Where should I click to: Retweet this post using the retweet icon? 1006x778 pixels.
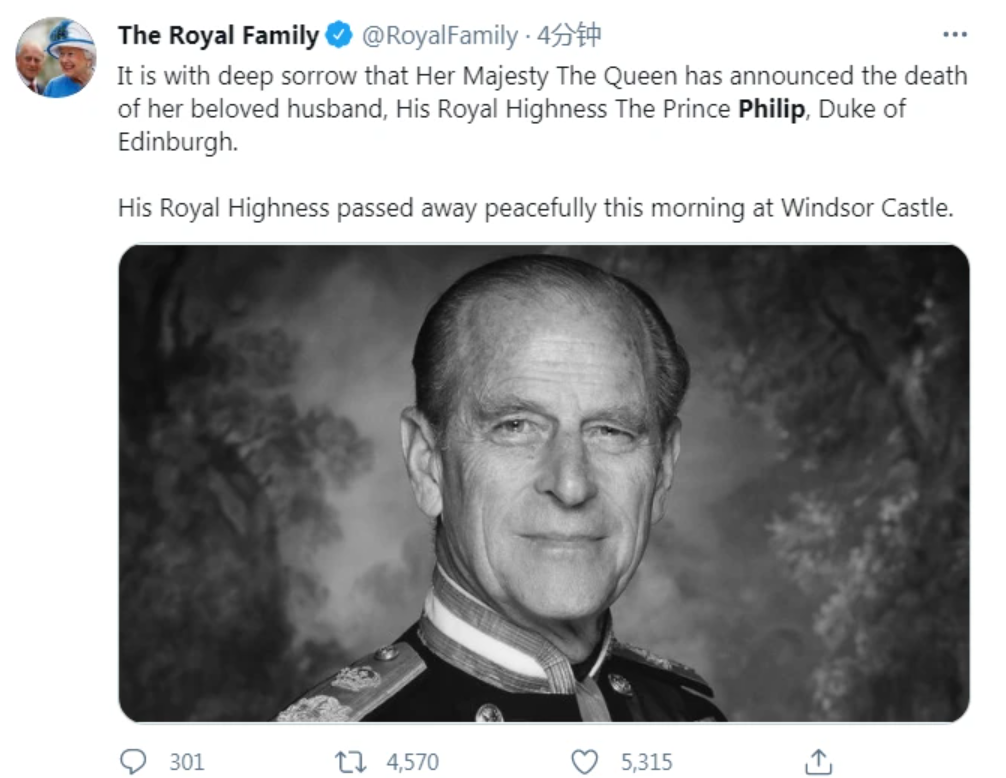350,761
